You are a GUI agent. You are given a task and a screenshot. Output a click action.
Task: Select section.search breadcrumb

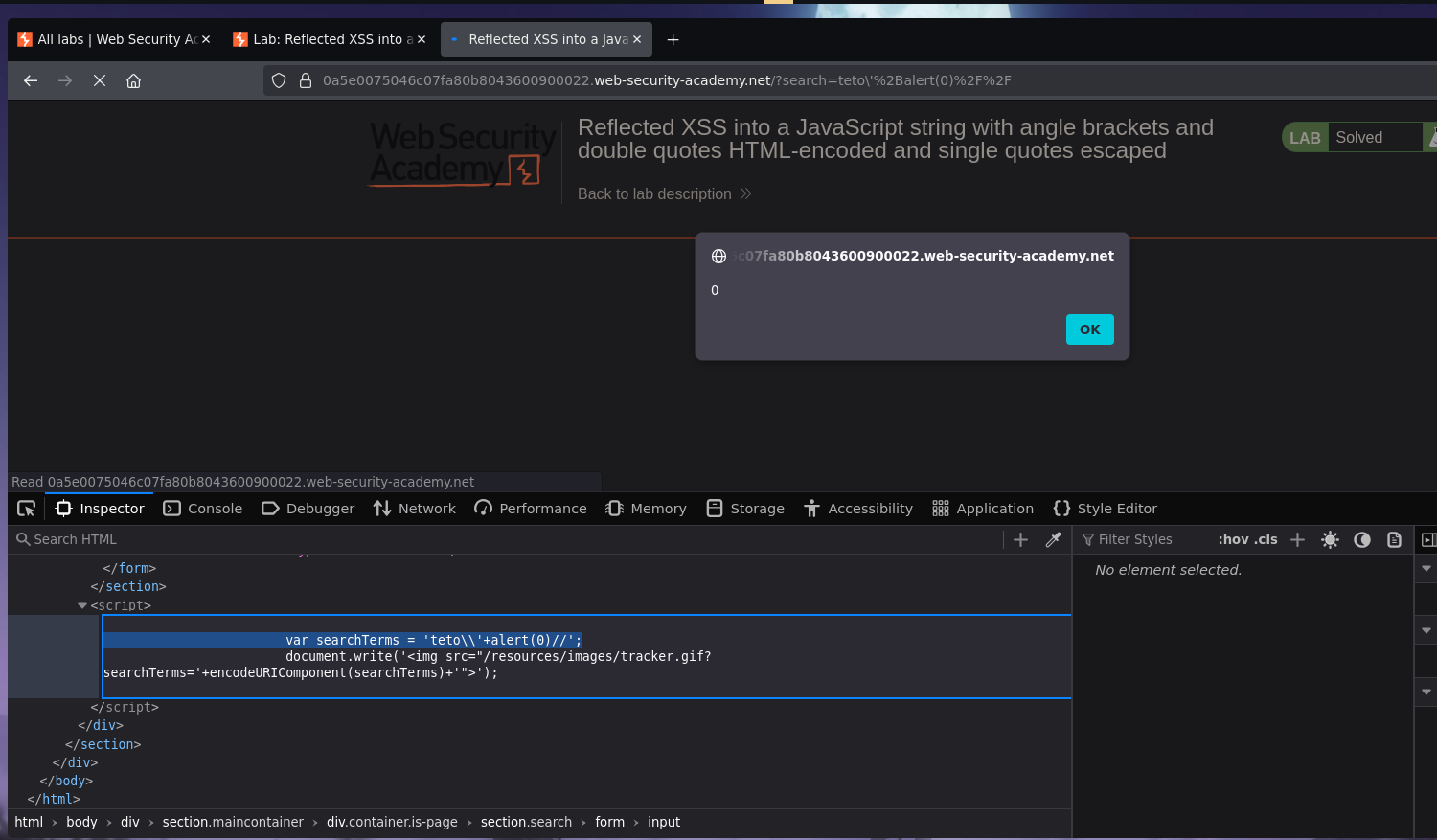(x=526, y=822)
